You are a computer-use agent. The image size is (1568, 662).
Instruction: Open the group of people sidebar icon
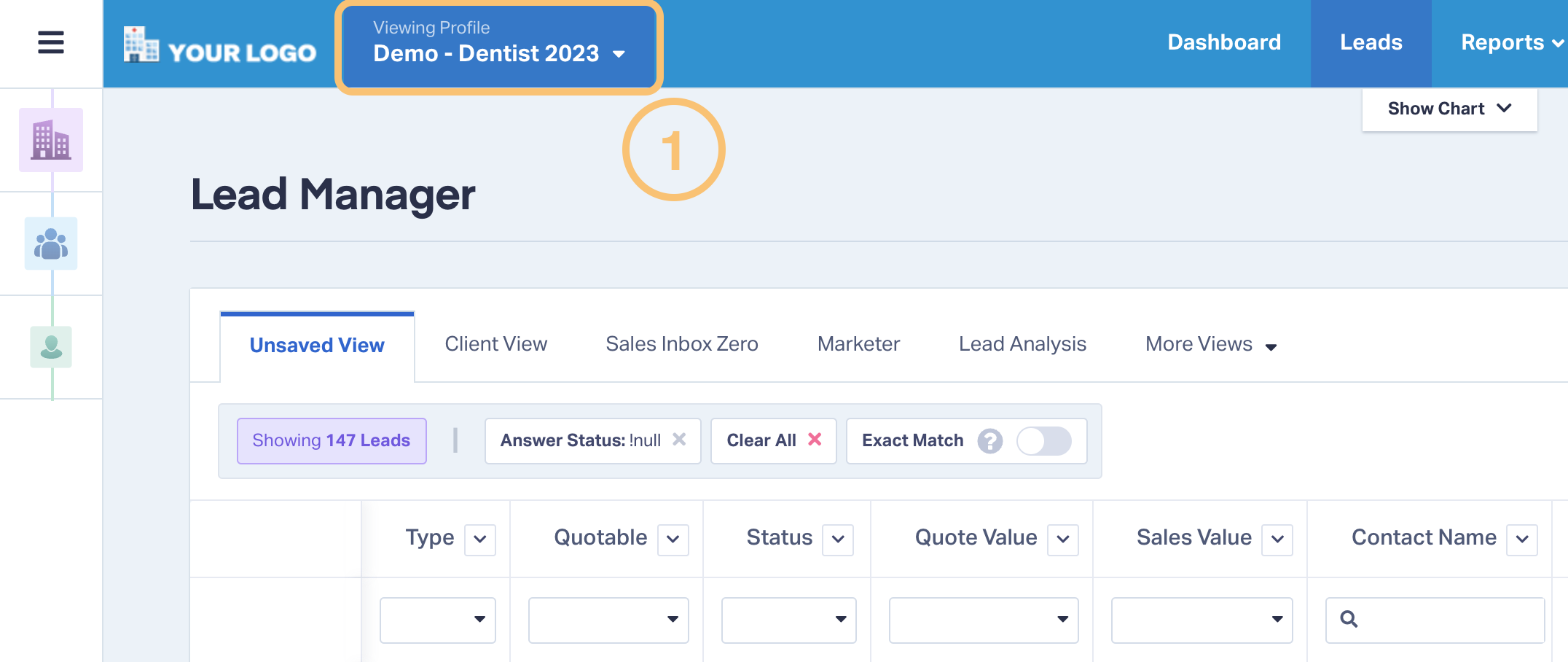51,244
